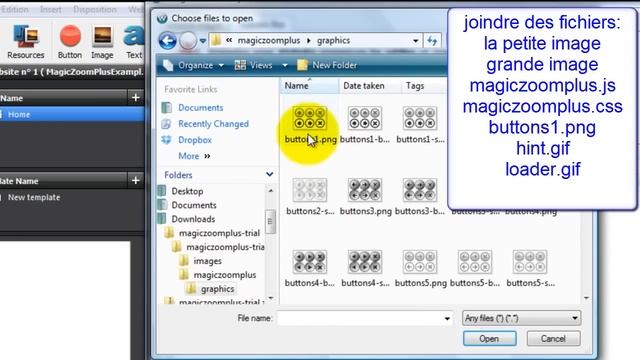The width and height of the screenshot is (640, 360).
Task: Click the Cancel button
Action: tap(553, 339)
